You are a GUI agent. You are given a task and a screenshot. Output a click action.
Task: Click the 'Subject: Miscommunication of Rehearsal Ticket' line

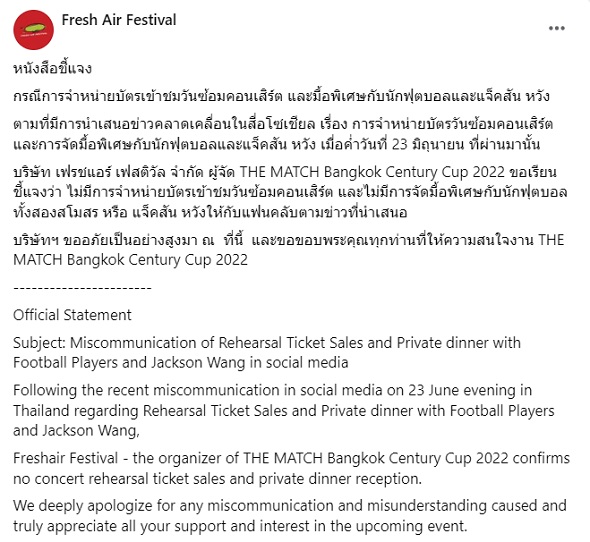tap(267, 343)
